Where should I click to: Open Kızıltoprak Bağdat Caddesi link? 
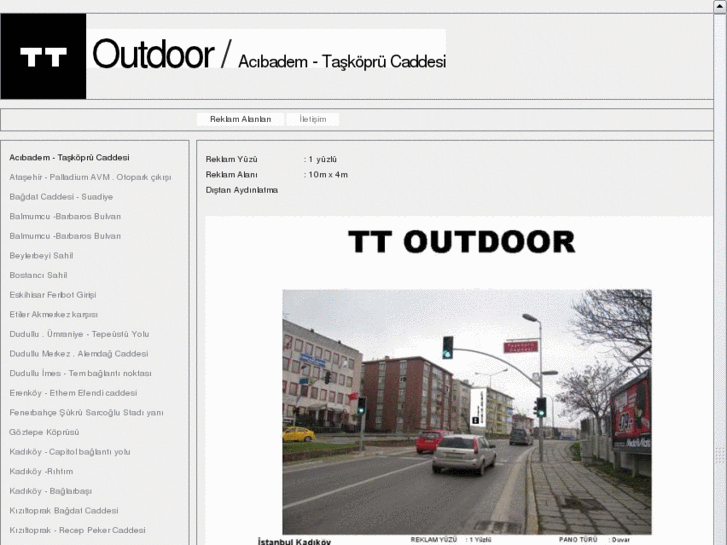tap(64, 511)
